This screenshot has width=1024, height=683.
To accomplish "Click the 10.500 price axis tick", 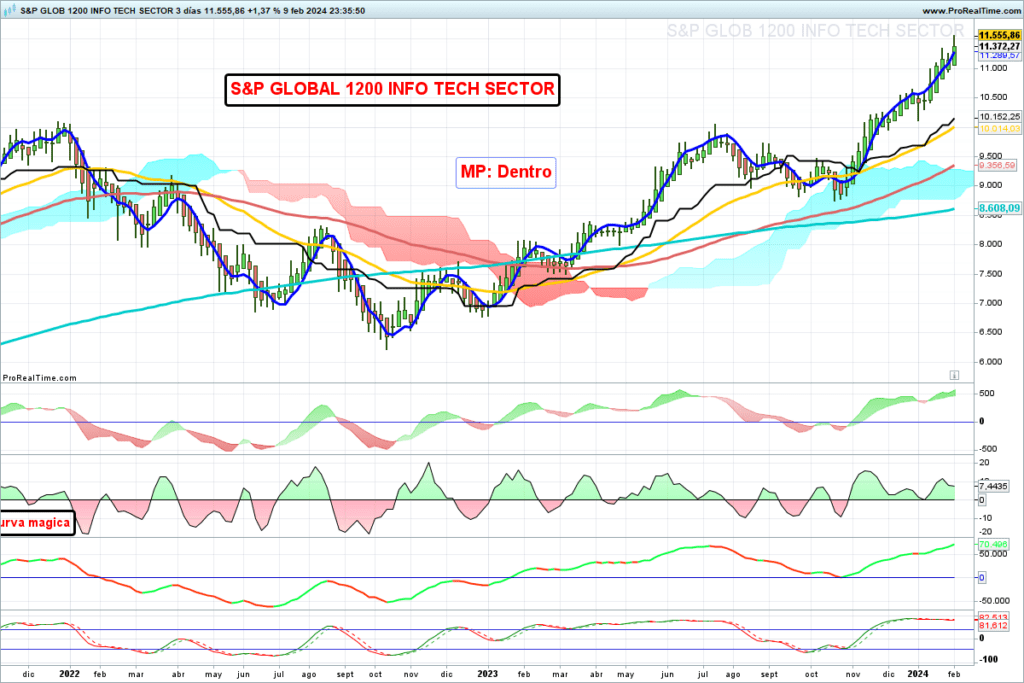I will [x=993, y=97].
